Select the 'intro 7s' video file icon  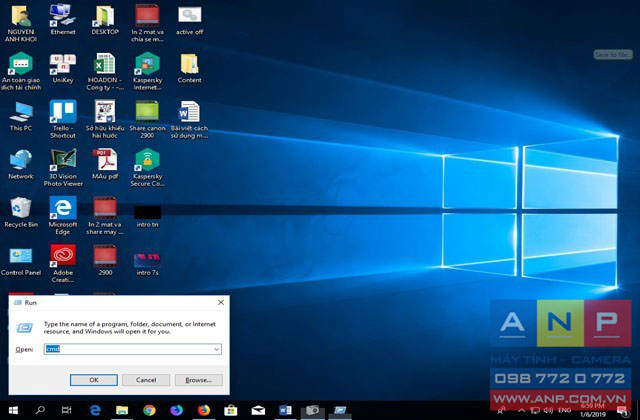147,264
